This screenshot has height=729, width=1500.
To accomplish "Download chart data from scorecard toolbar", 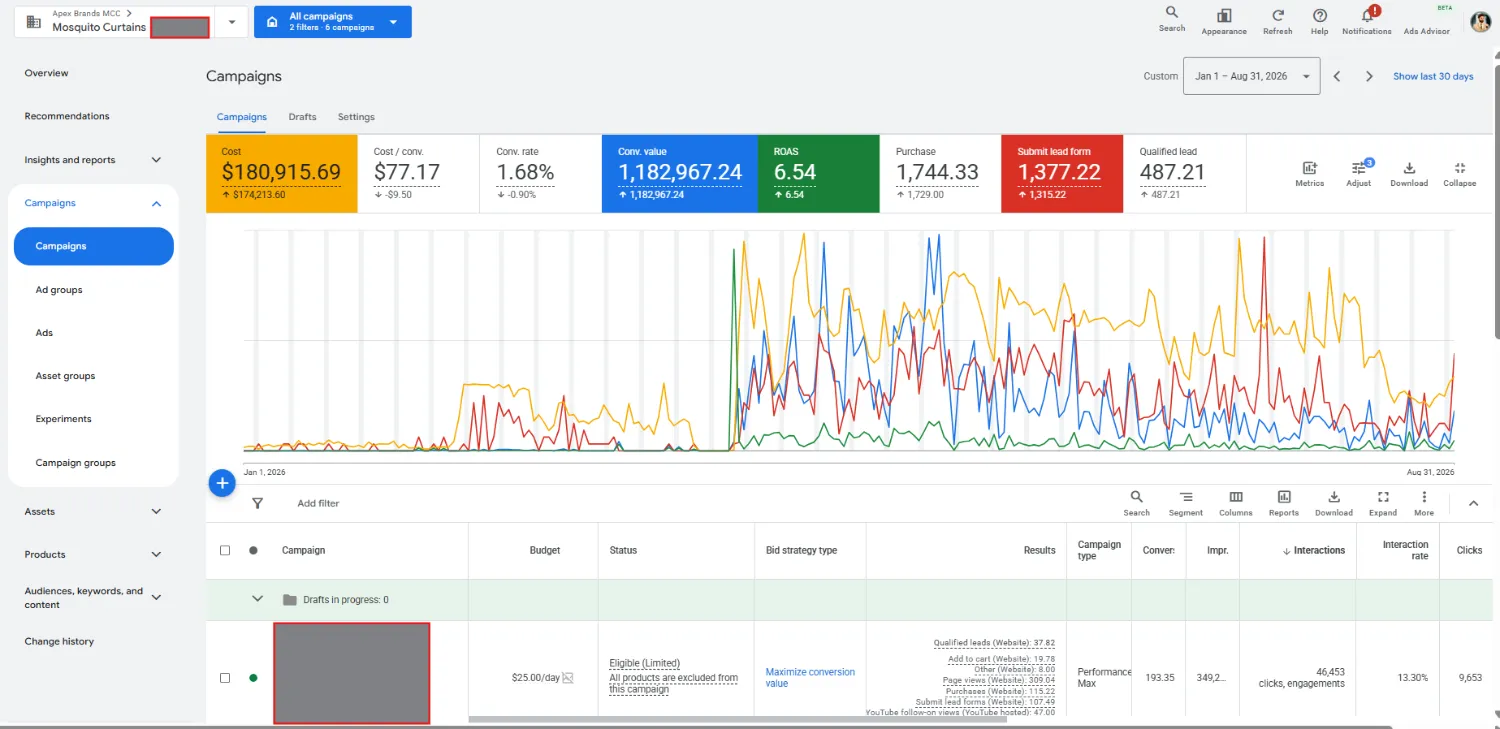I will pos(1408,174).
